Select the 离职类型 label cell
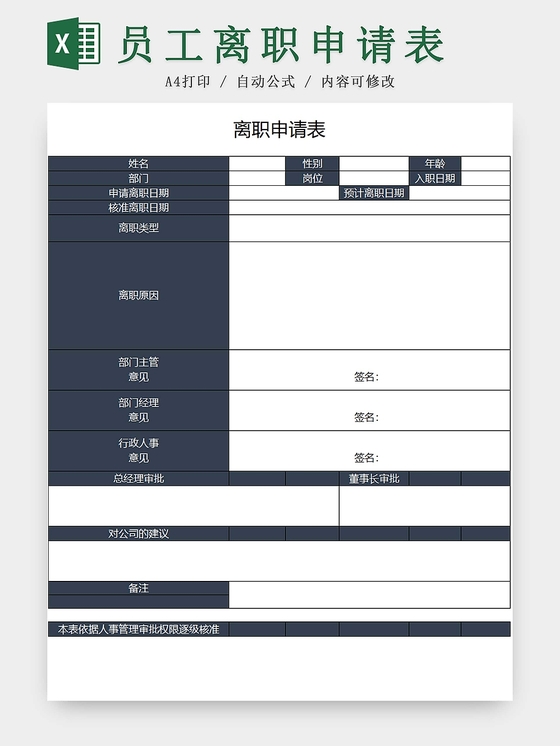 (138, 228)
